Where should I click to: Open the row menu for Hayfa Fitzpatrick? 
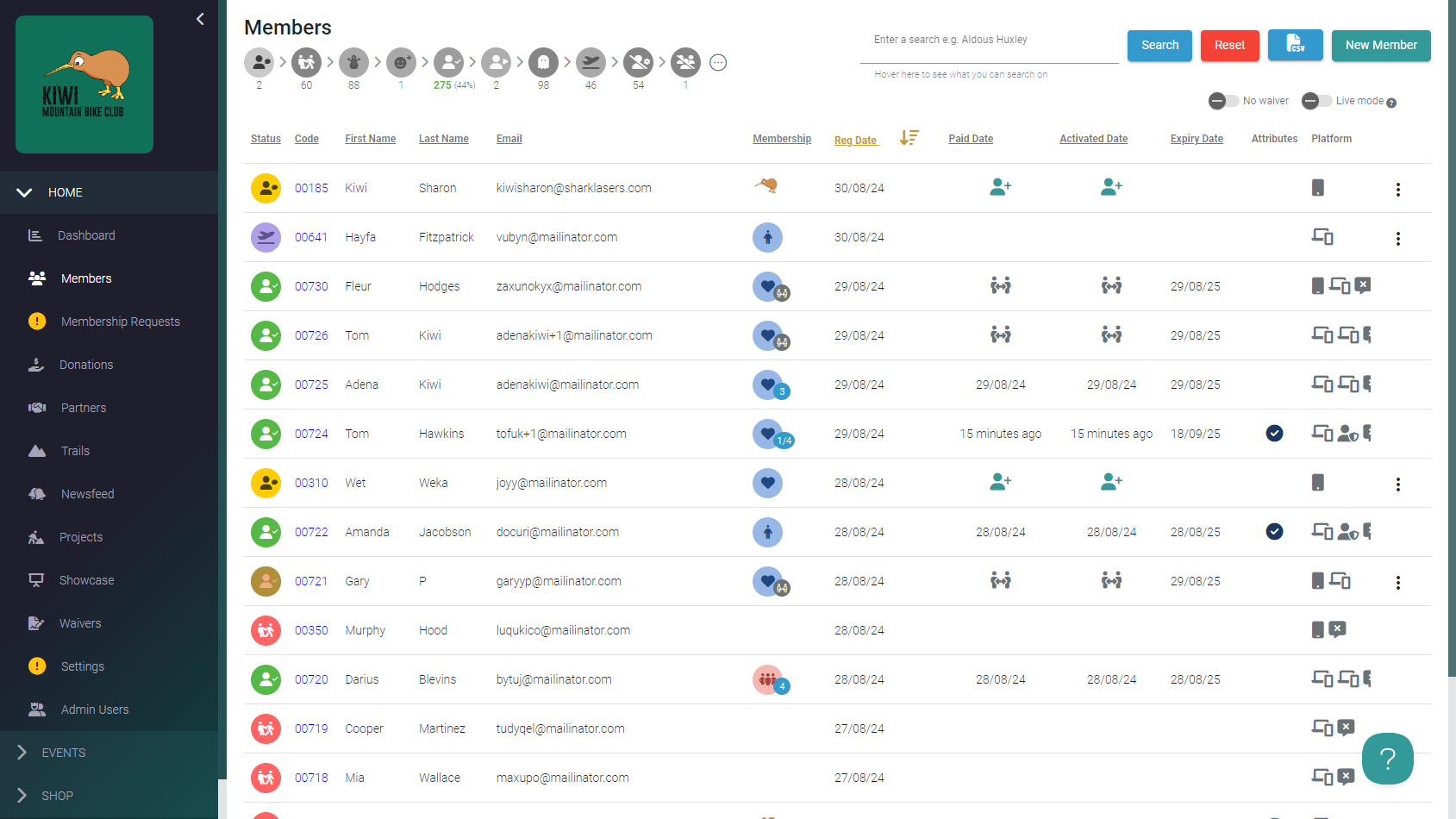tap(1397, 238)
